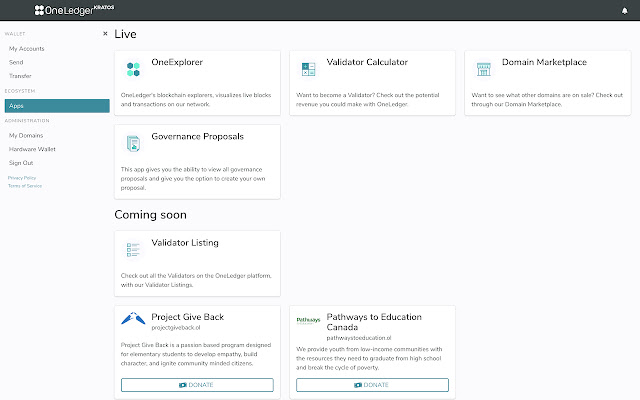
Task: Open the Validator Calculator title
Action: pyautogui.click(x=367, y=62)
